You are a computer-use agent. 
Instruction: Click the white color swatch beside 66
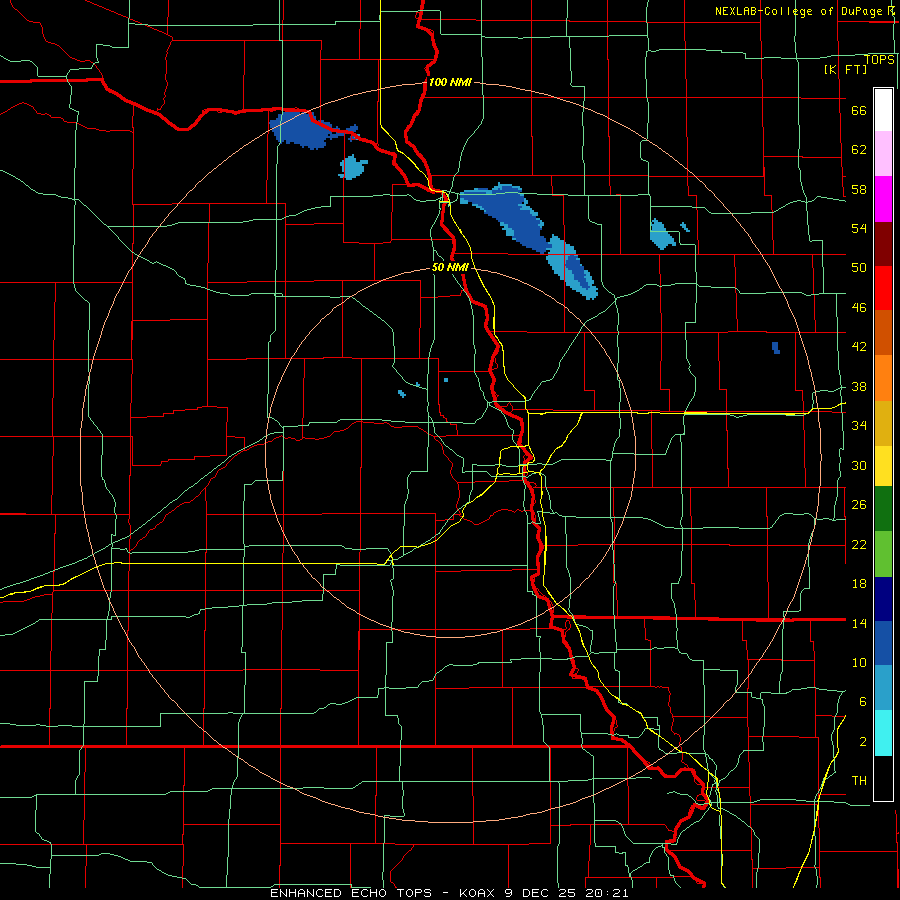[883, 110]
